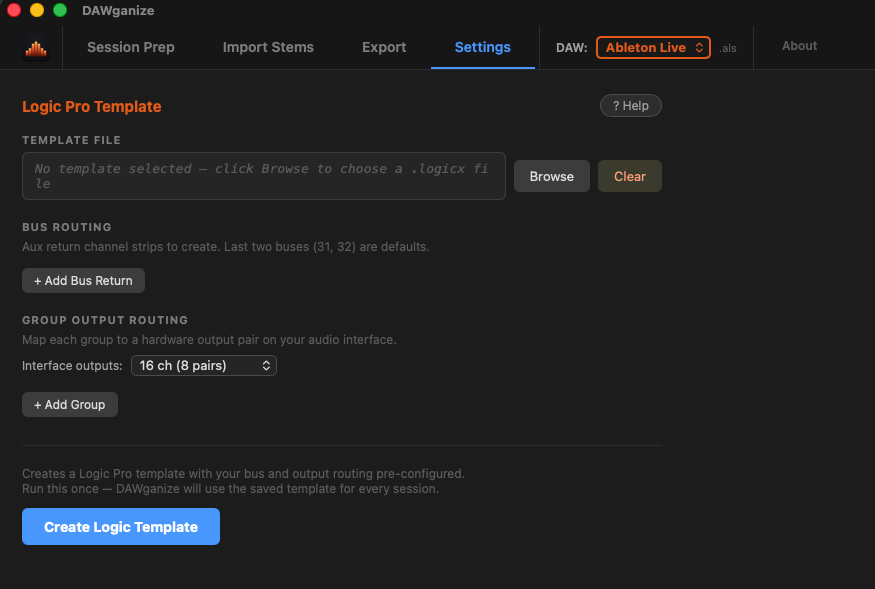Image resolution: width=875 pixels, height=589 pixels.
Task: Select the Export tab
Action: (384, 47)
